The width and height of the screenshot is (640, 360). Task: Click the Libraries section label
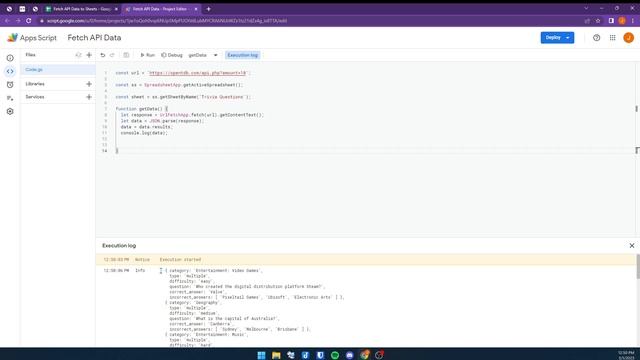(35, 84)
